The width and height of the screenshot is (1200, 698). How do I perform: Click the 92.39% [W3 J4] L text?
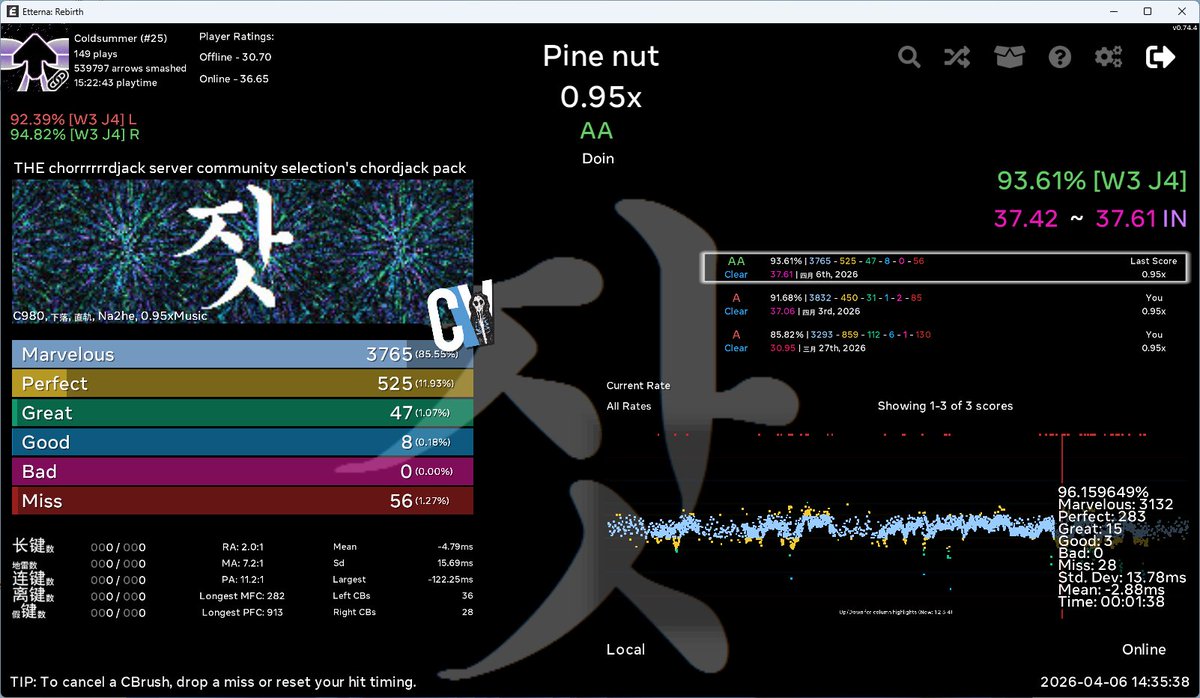74,119
